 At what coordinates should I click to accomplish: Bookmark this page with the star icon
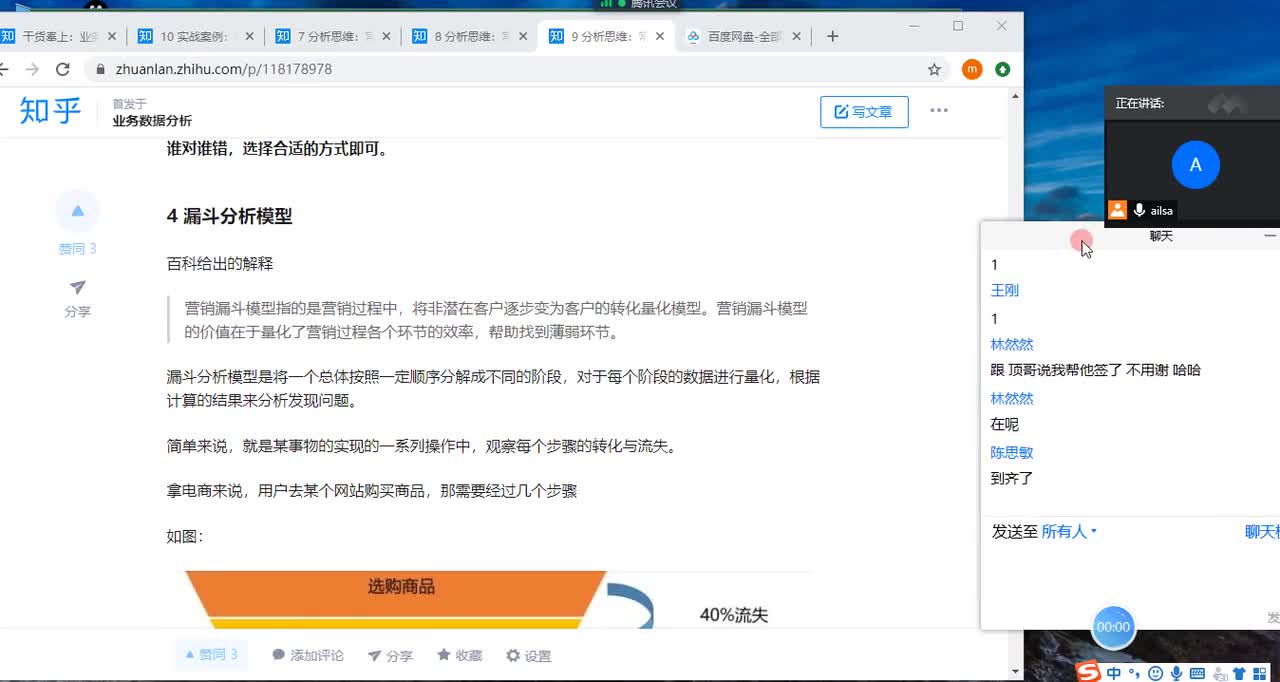click(x=934, y=69)
